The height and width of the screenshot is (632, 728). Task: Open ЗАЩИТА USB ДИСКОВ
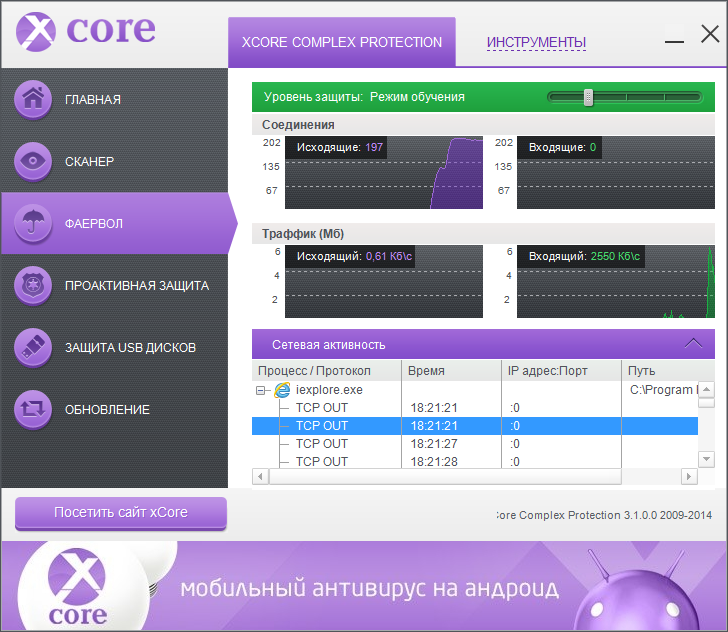(114, 347)
